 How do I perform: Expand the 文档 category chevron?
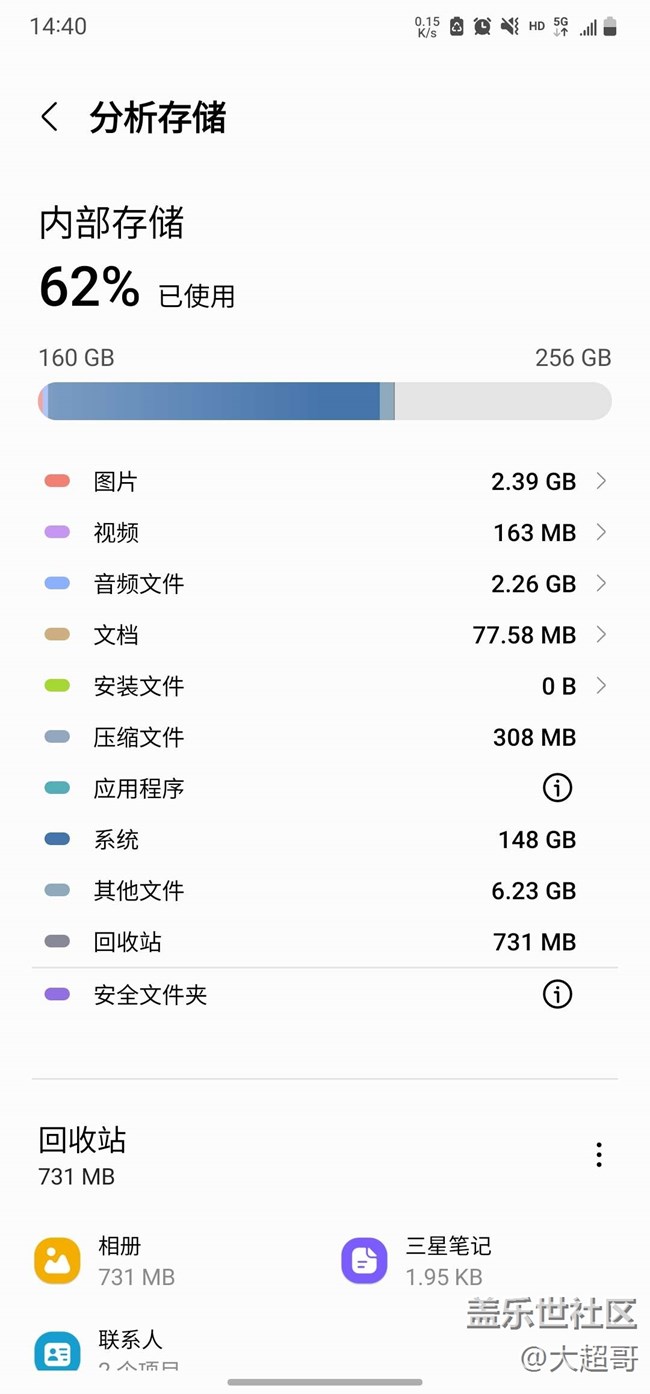point(601,634)
